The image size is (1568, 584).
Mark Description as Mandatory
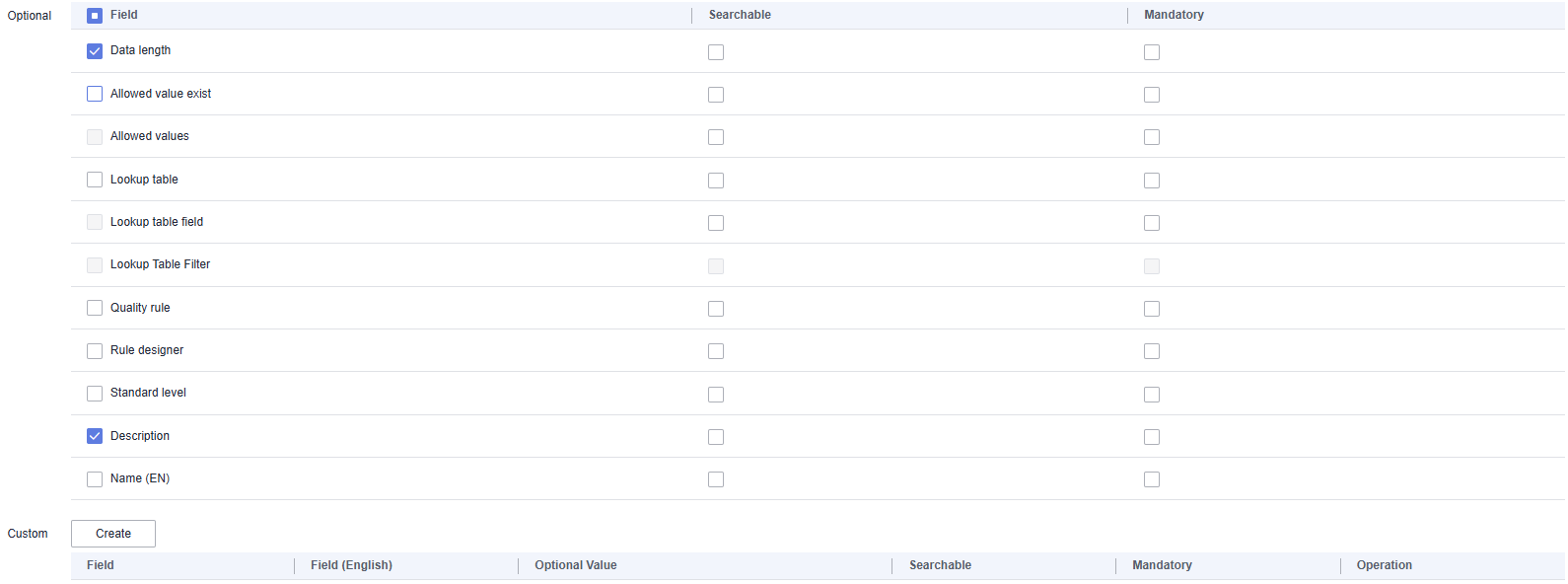point(1152,437)
